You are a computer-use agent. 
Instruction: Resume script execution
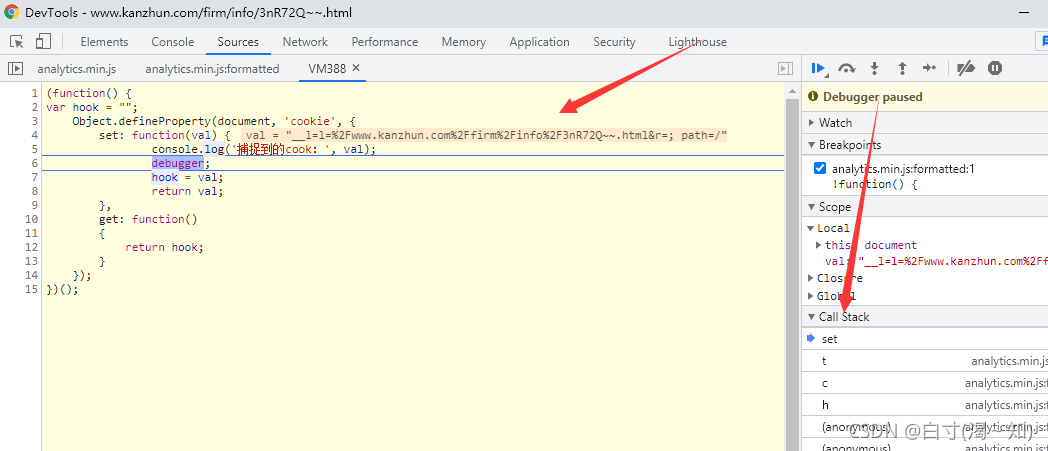point(819,68)
